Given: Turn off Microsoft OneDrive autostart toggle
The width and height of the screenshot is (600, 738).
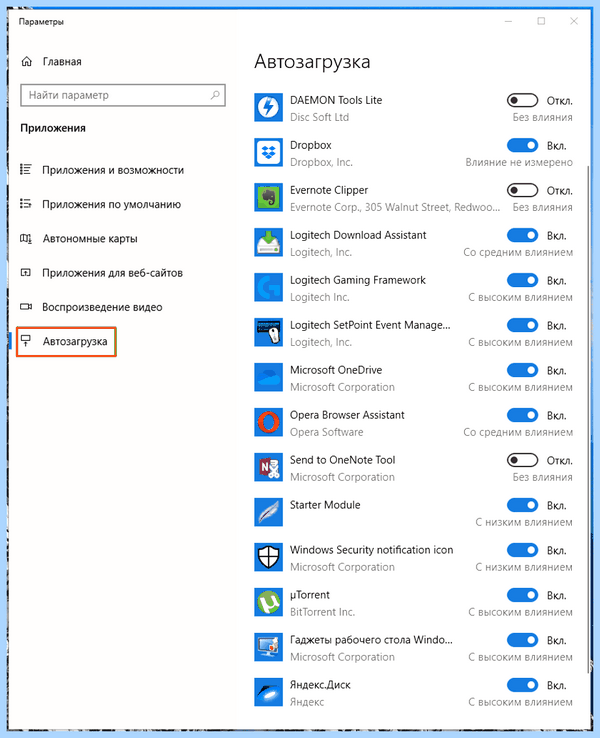Looking at the screenshot, I should tap(522, 370).
